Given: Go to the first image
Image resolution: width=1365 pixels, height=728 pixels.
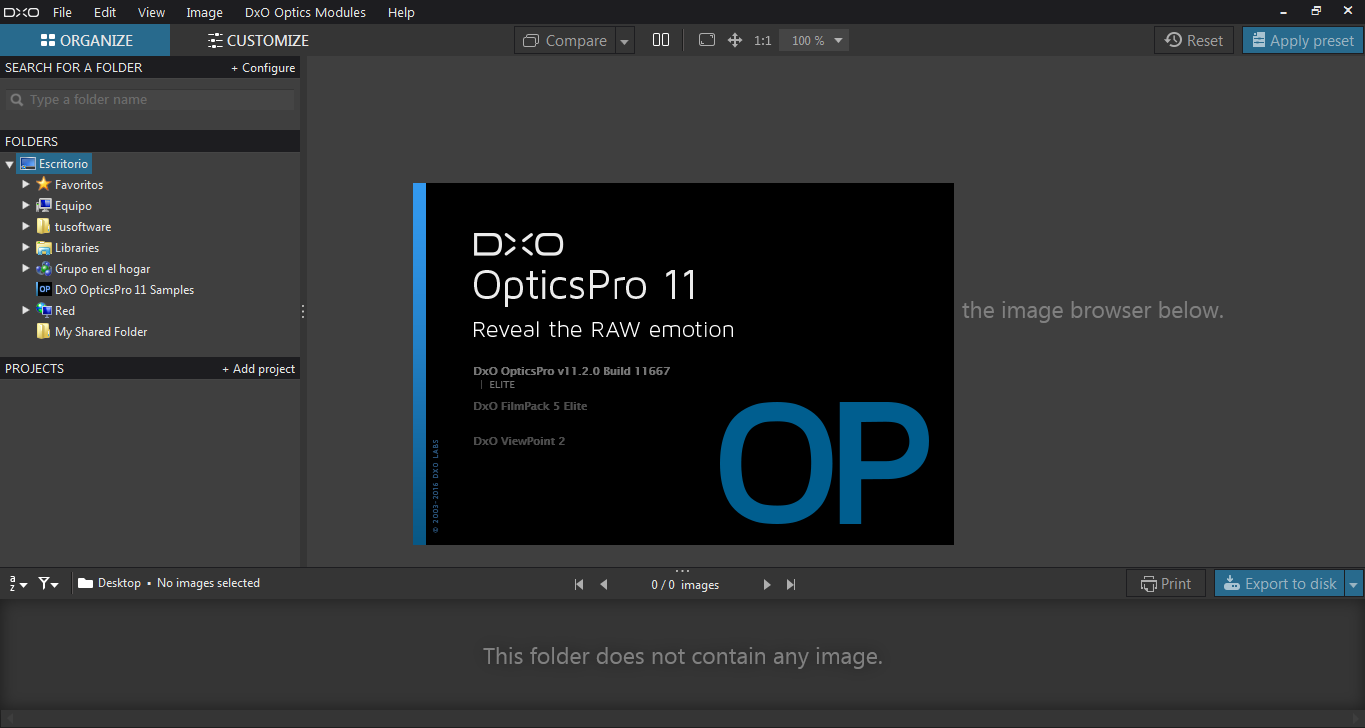Looking at the screenshot, I should click(x=579, y=585).
